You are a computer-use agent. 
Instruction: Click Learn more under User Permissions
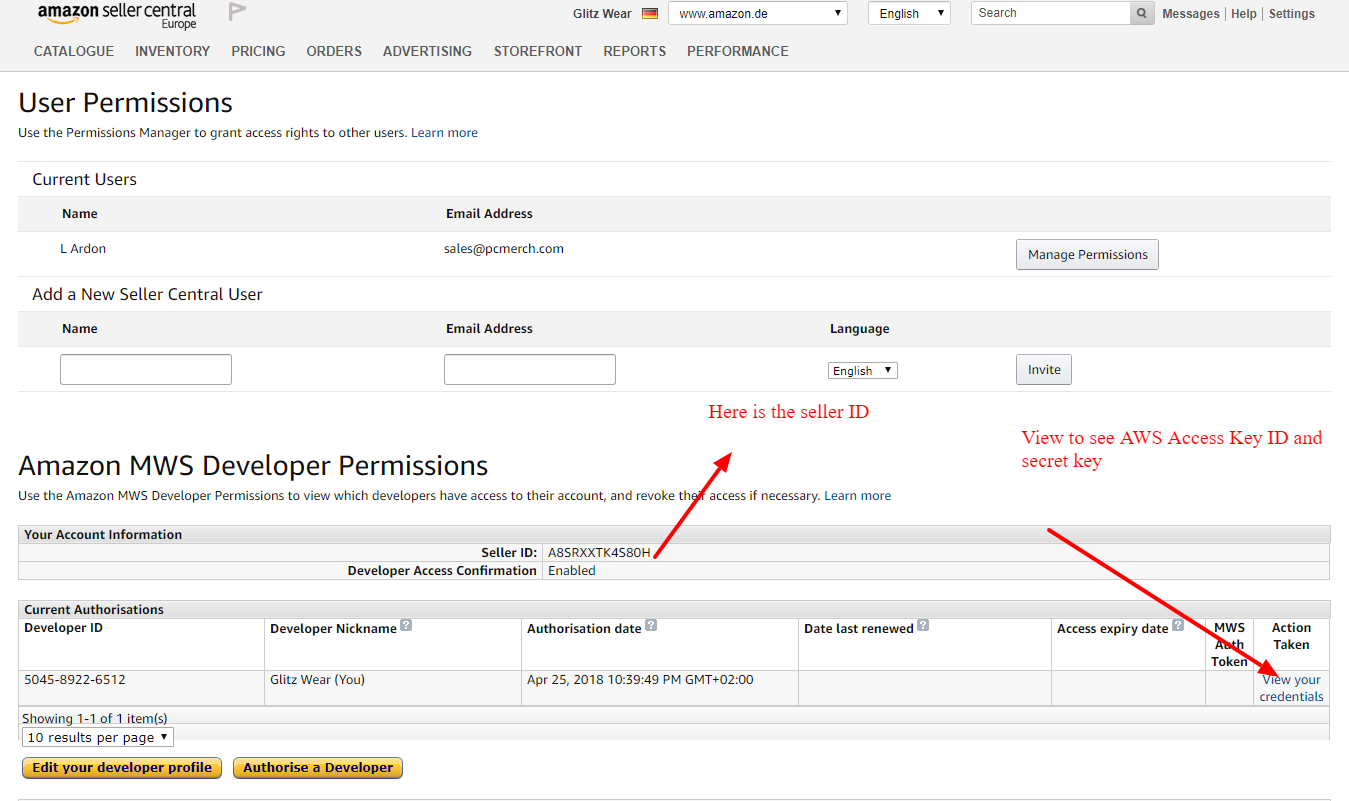pos(444,133)
